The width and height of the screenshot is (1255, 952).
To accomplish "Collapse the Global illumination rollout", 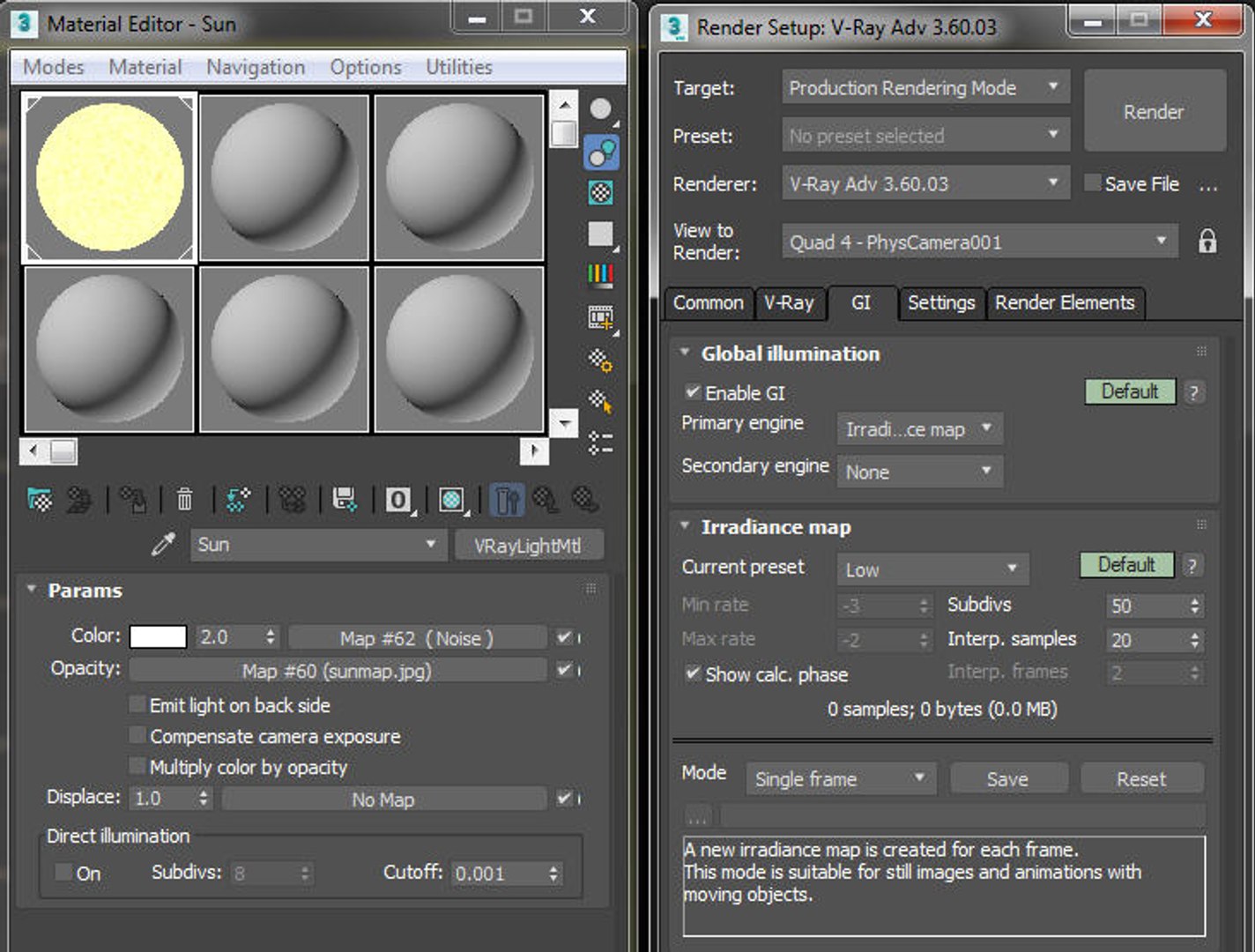I will coord(684,352).
